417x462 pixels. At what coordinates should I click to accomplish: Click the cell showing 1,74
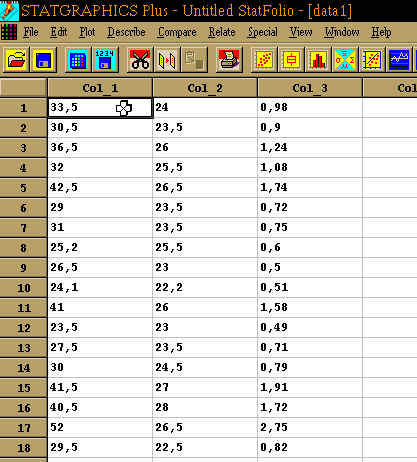(x=310, y=188)
